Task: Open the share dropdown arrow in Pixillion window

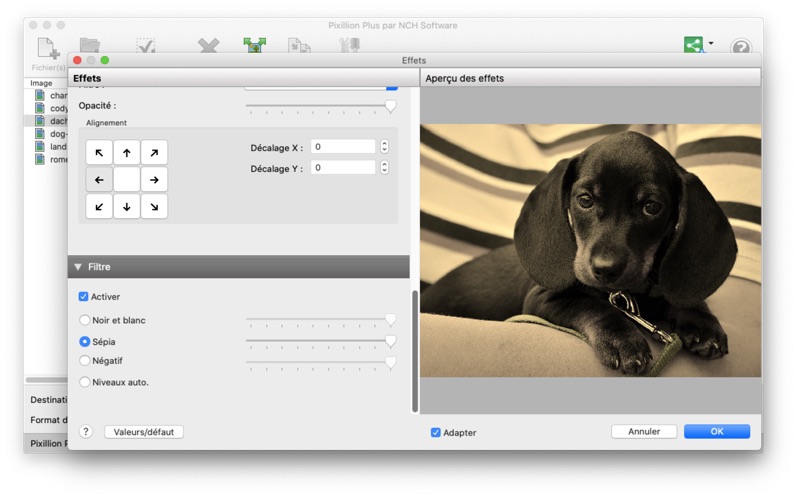Action: [x=711, y=43]
